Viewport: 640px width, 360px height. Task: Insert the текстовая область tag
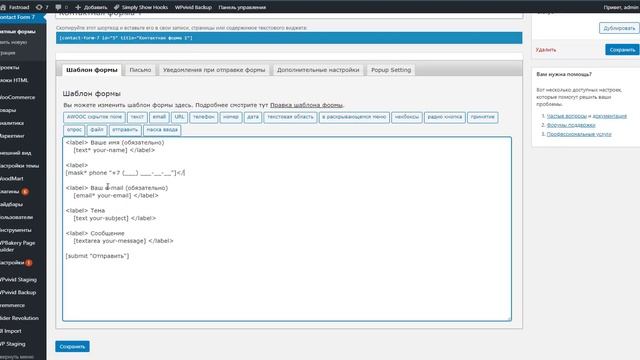(x=290, y=117)
